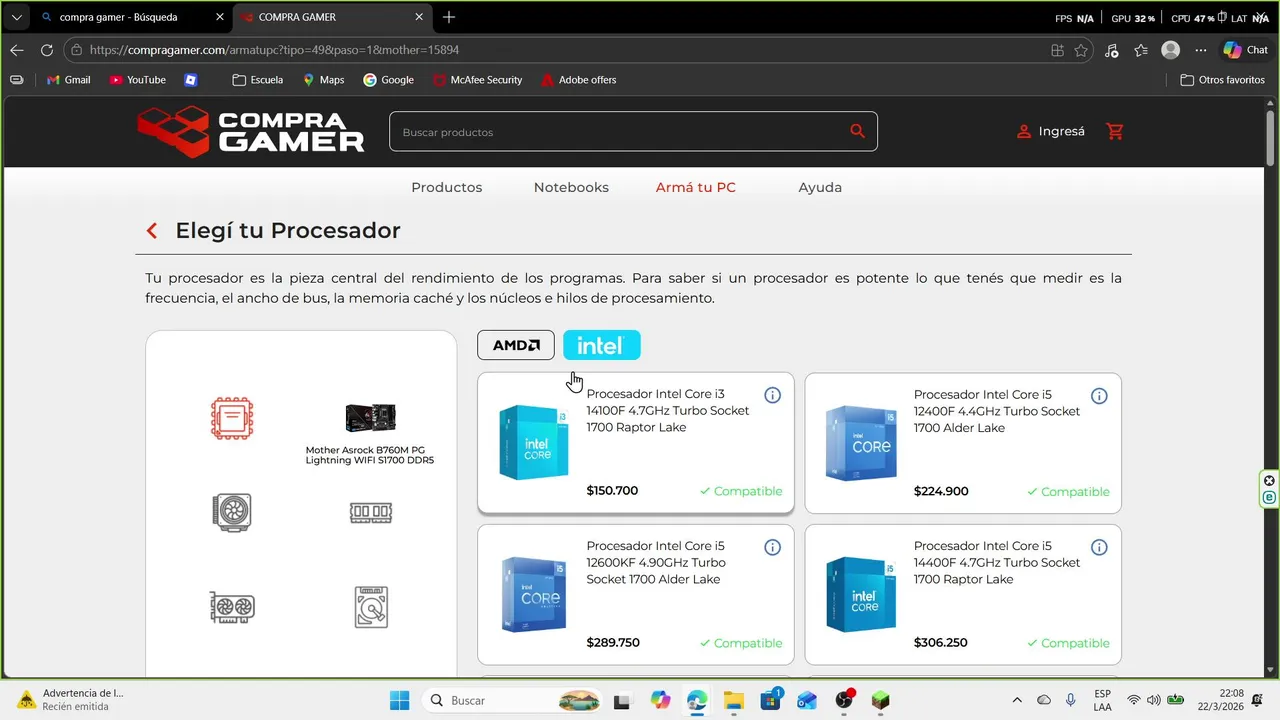Open browser settings and more menu
The width and height of the screenshot is (1280, 720).
tap(1201, 50)
